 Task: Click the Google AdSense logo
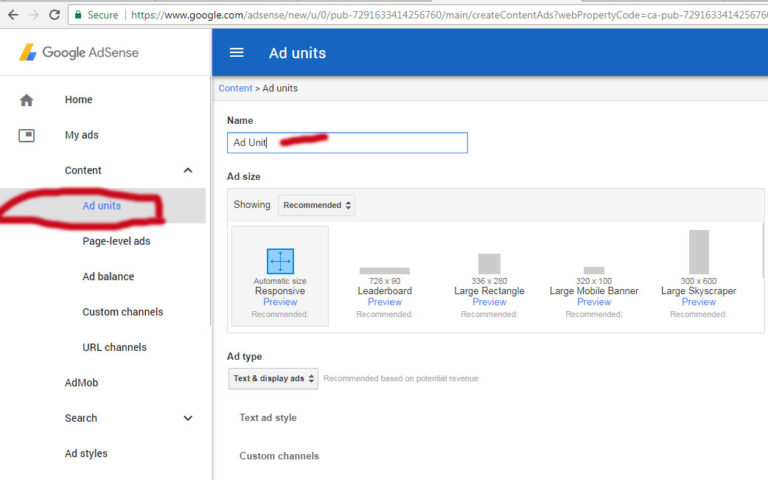(79, 52)
